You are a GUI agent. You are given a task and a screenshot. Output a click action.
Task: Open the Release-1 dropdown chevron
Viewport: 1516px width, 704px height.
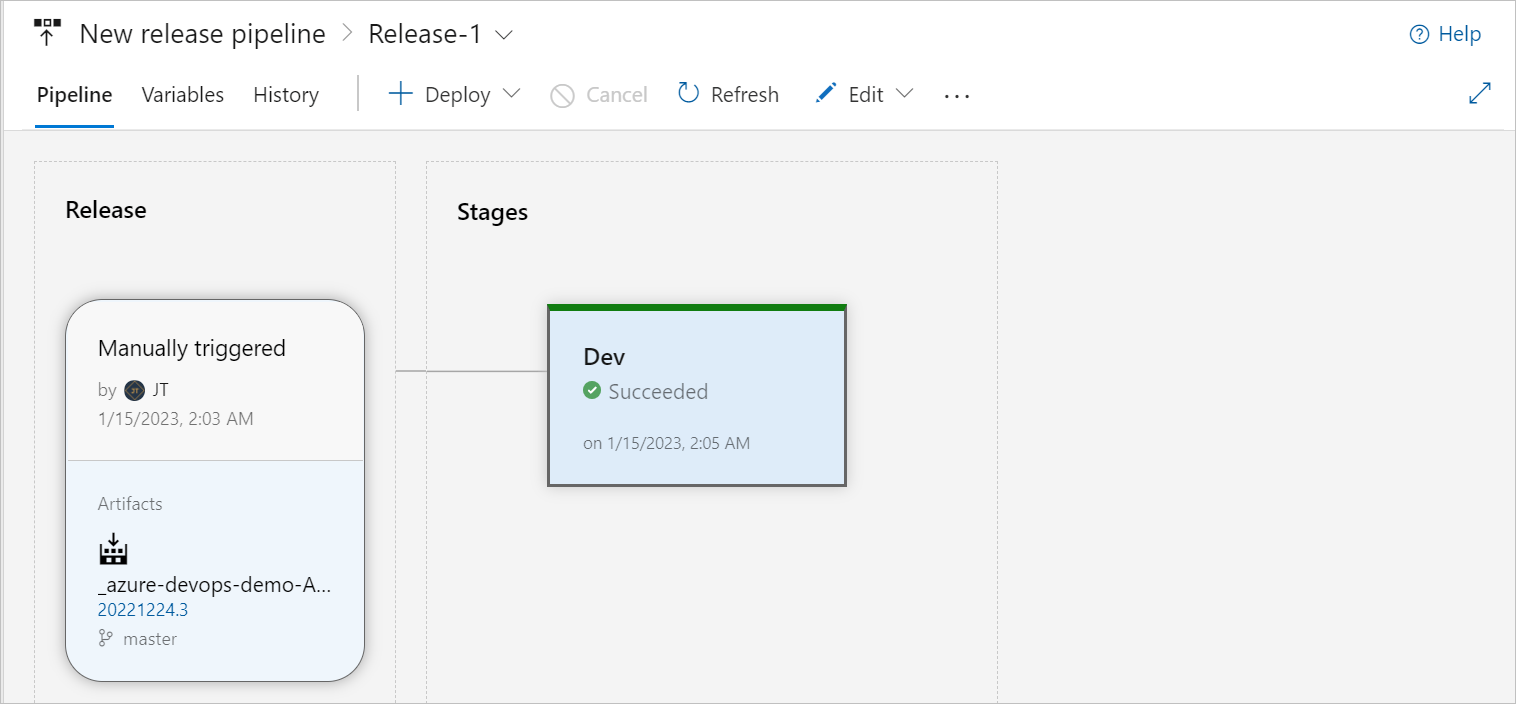tap(505, 34)
